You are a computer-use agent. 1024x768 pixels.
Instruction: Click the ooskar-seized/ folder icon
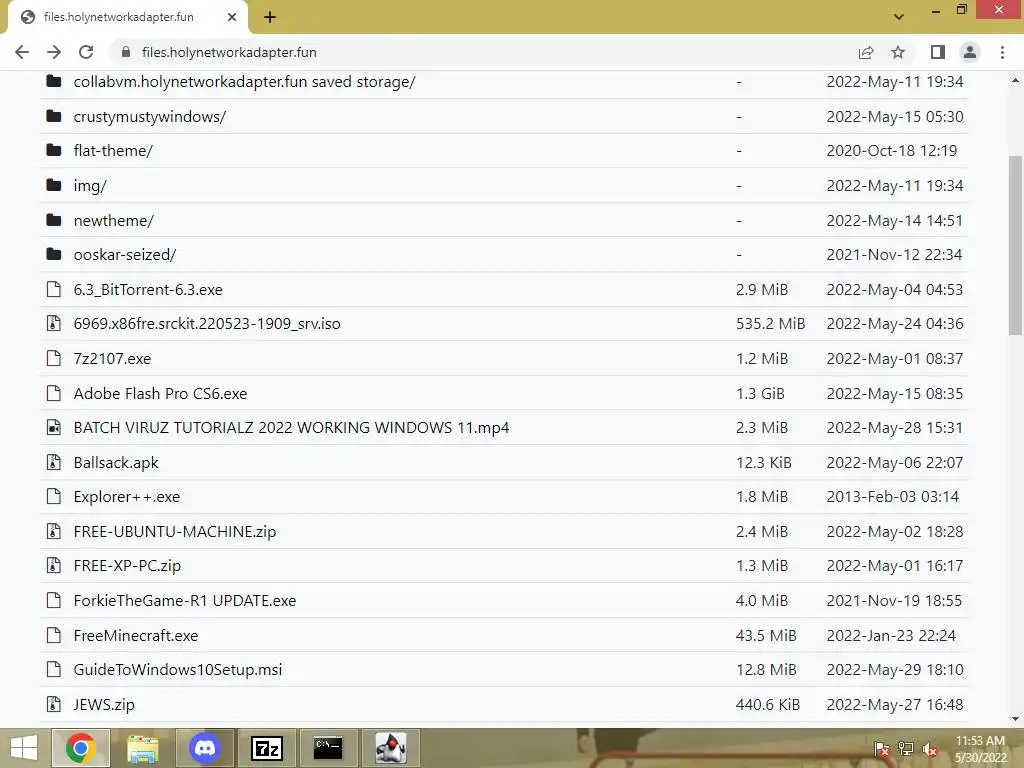click(x=54, y=254)
